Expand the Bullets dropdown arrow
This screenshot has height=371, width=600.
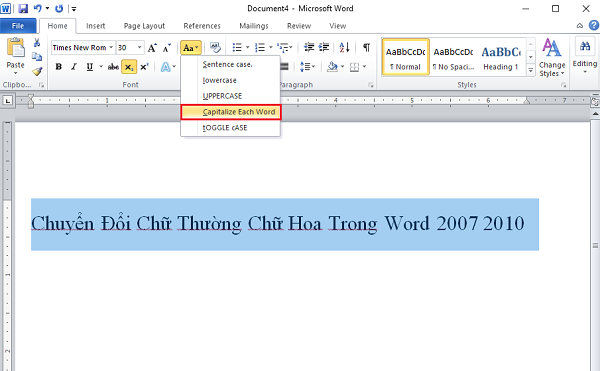pos(247,47)
